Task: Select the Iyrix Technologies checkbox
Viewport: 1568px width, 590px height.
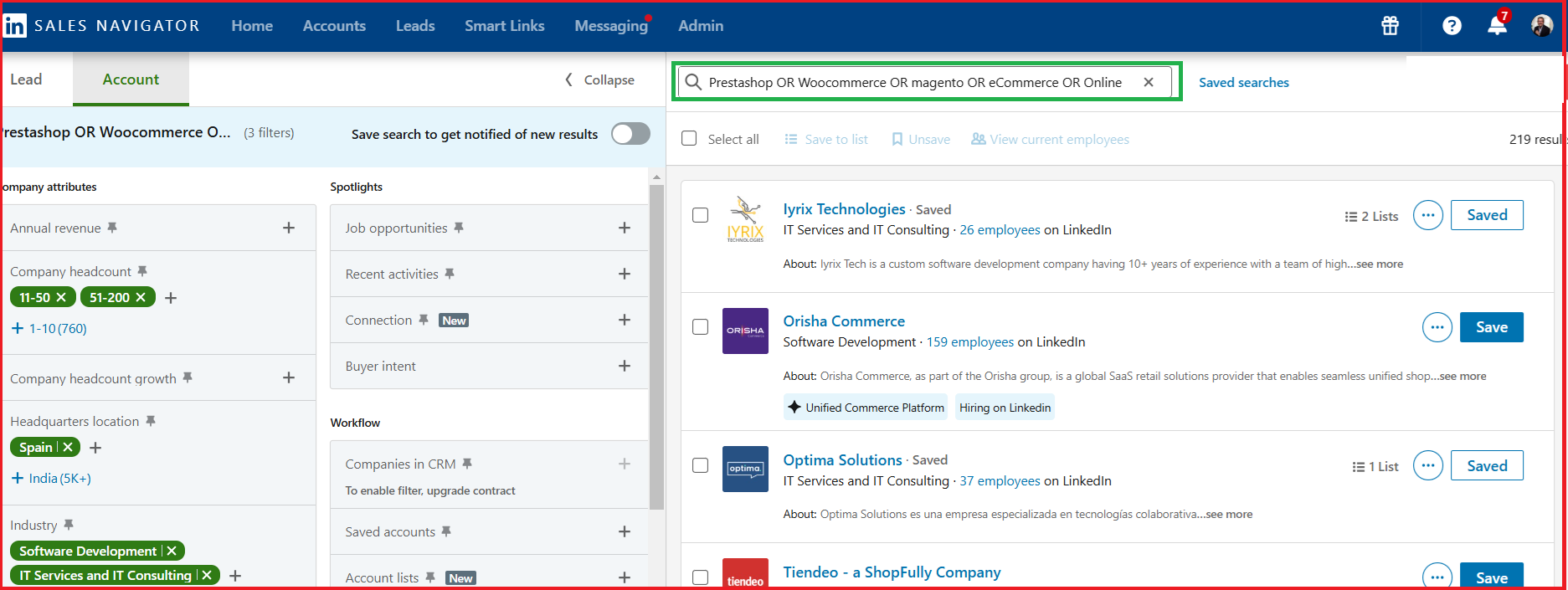Action: pos(701,215)
